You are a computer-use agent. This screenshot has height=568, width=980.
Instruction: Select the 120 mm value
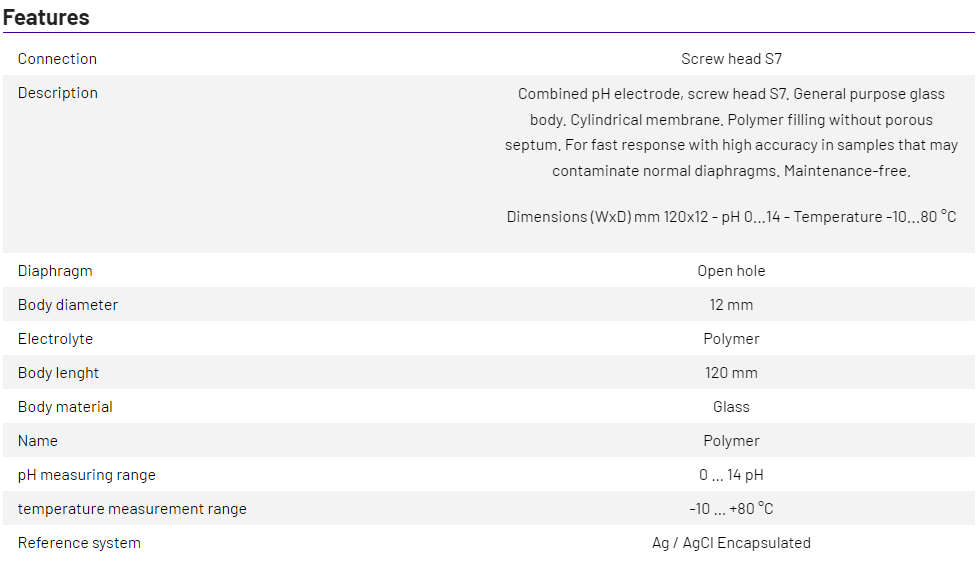[731, 373]
